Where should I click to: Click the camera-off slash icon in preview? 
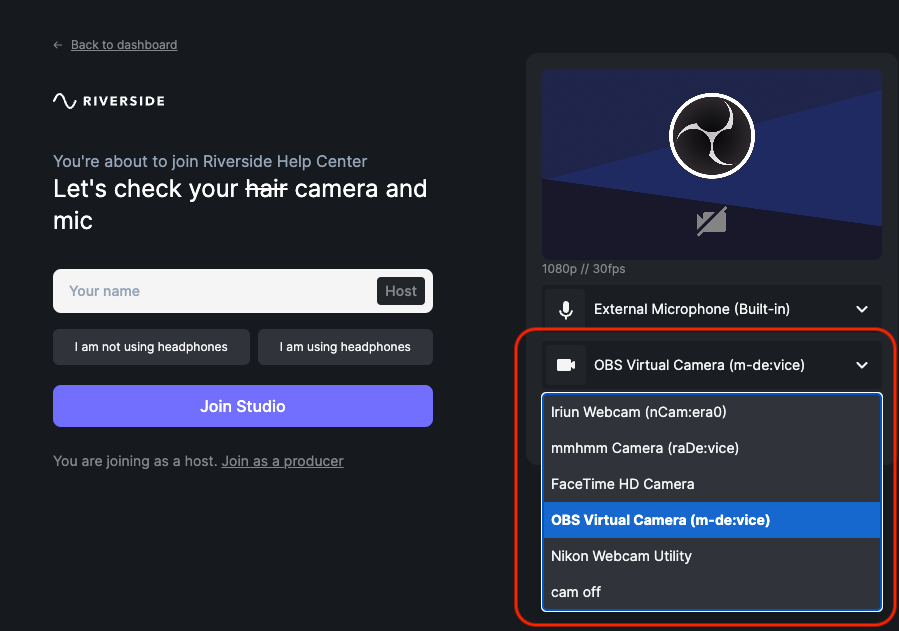712,221
